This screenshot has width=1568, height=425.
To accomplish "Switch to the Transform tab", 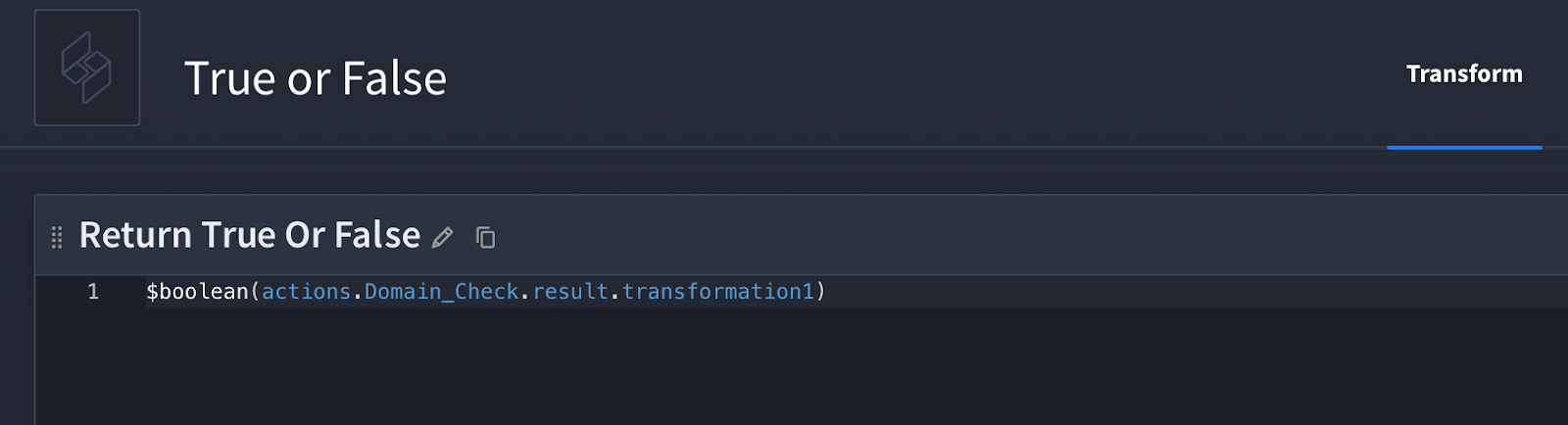I will [1463, 74].
